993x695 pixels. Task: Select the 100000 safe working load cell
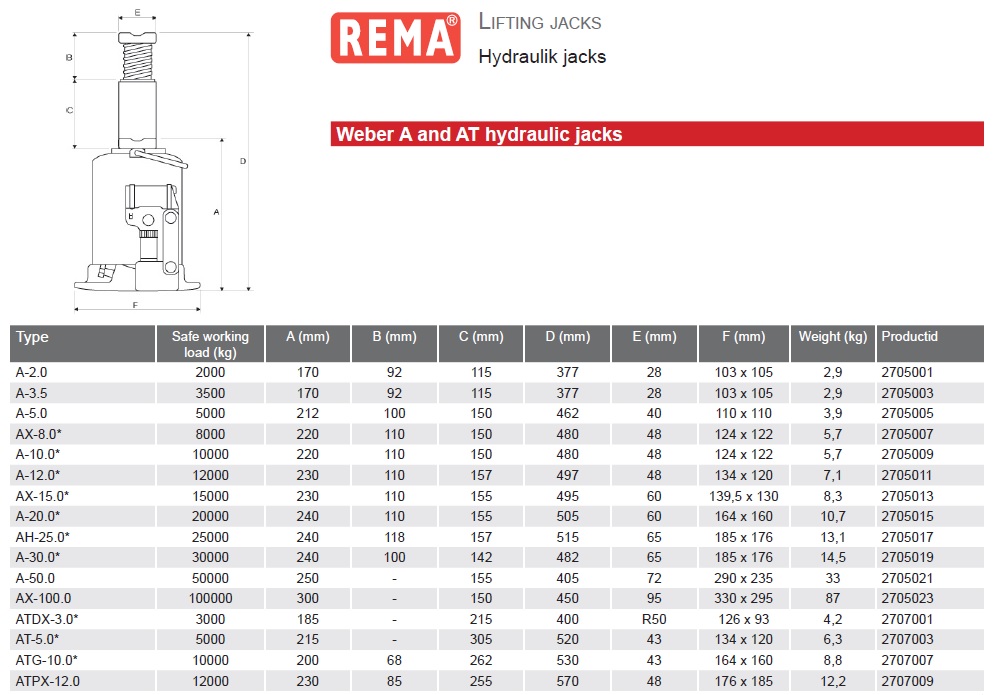[210, 598]
